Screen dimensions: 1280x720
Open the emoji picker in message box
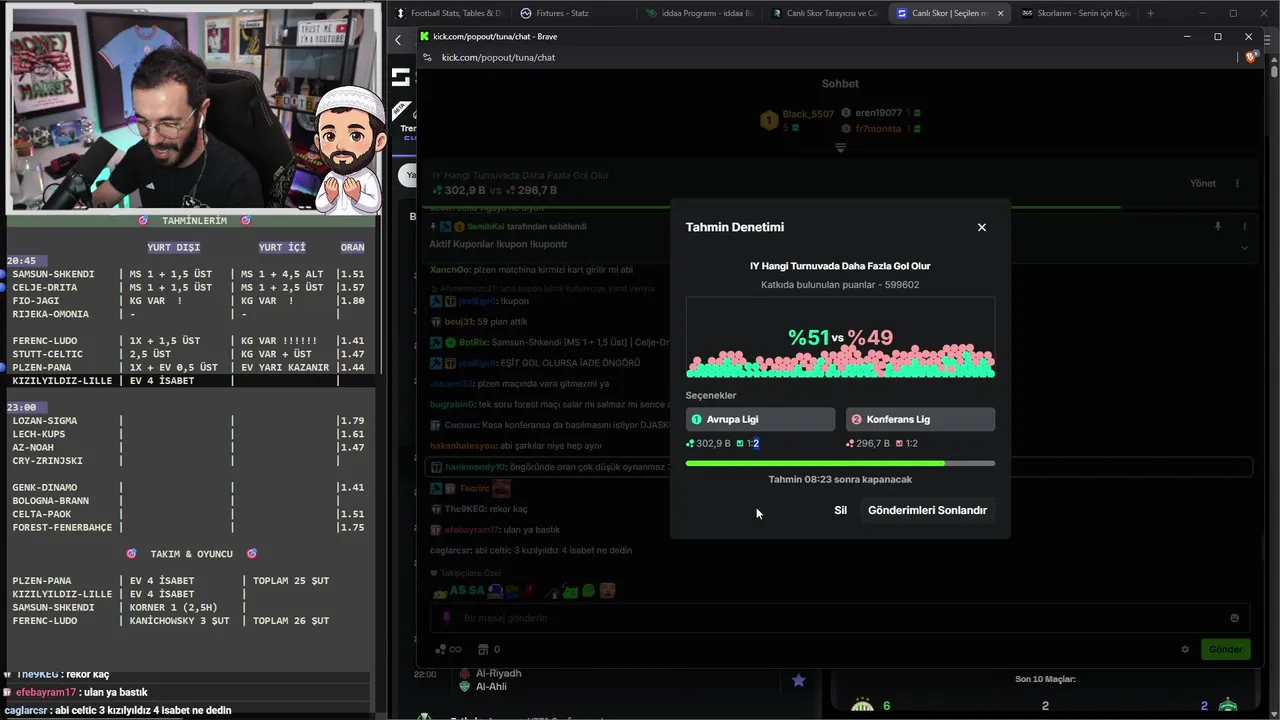[1234, 618]
